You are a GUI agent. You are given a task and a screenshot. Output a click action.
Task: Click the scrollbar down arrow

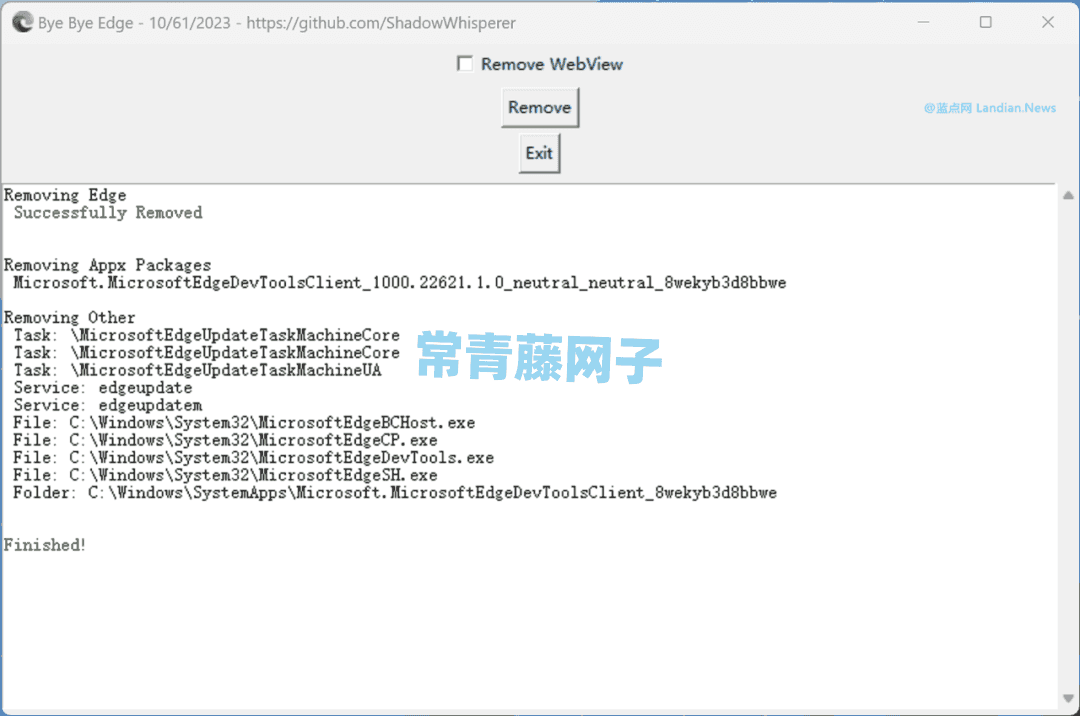[1068, 699]
